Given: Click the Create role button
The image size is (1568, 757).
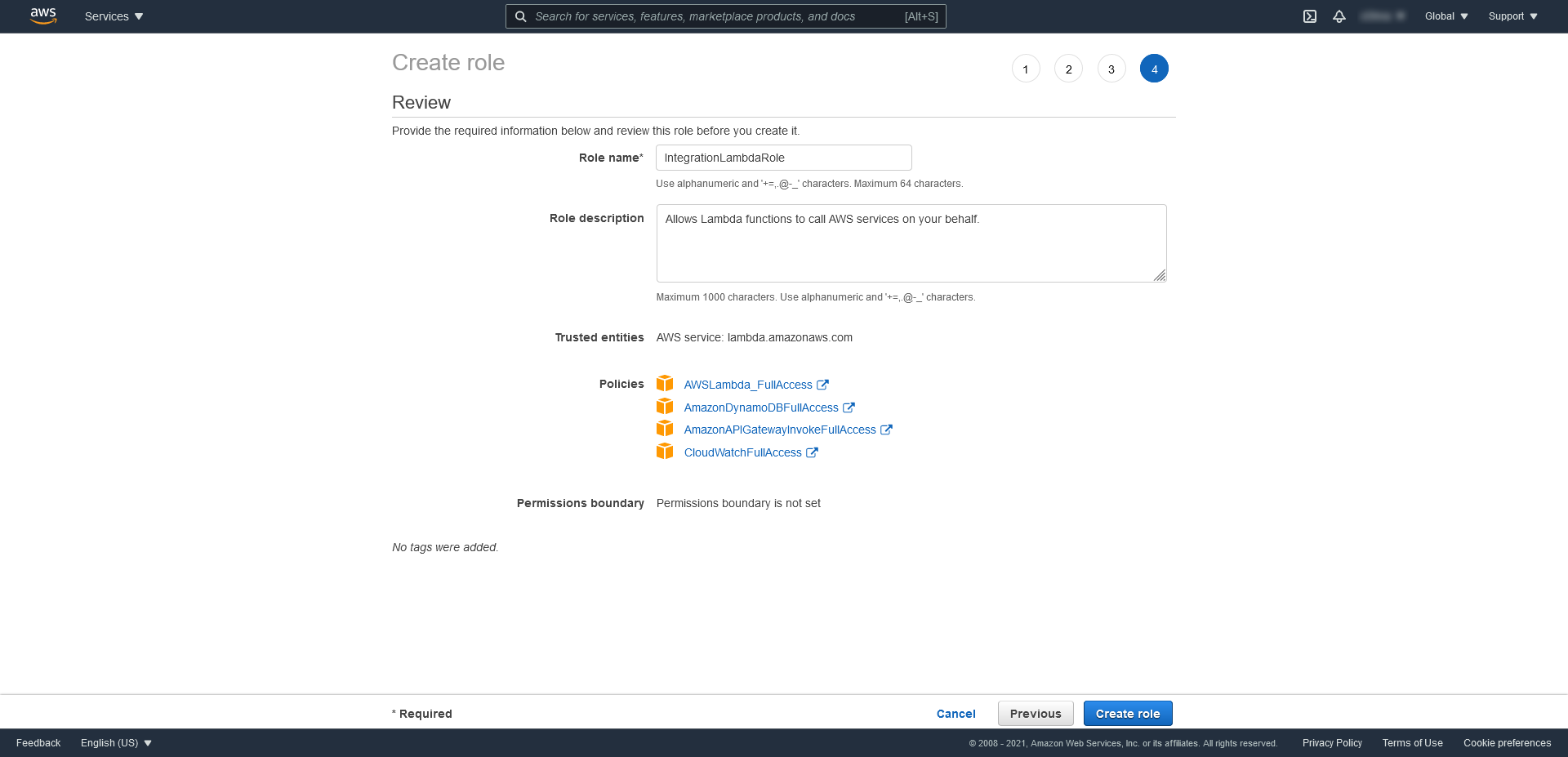Looking at the screenshot, I should click(x=1128, y=713).
